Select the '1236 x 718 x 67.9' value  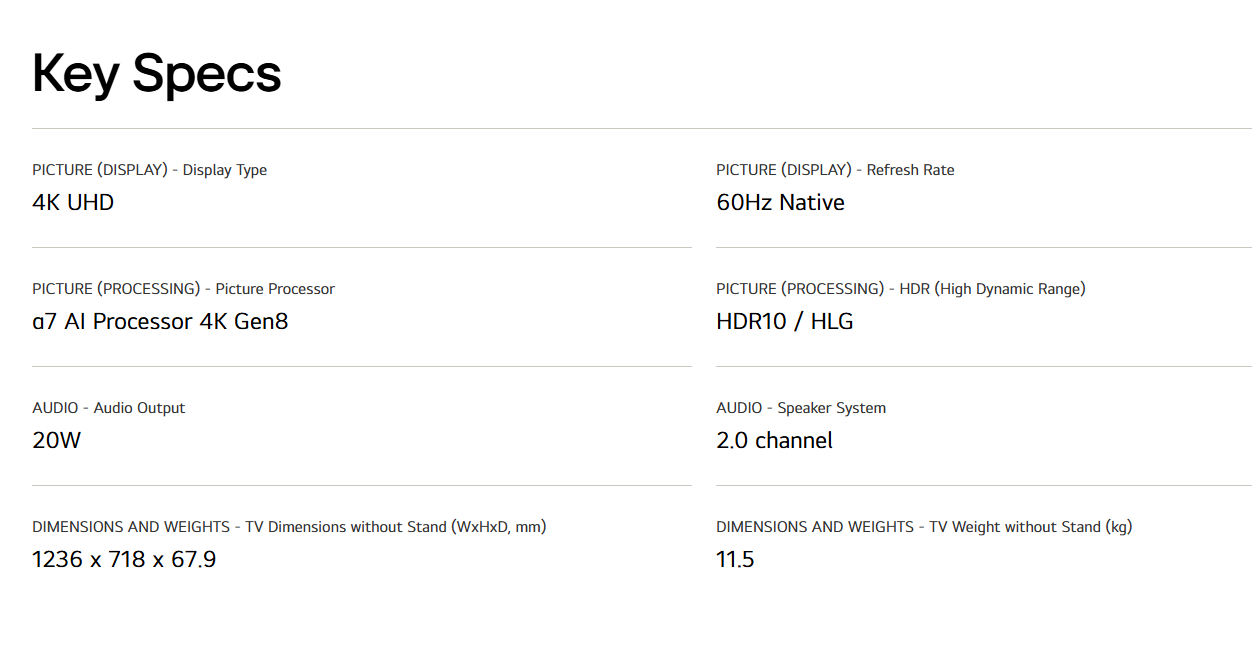coord(124,560)
